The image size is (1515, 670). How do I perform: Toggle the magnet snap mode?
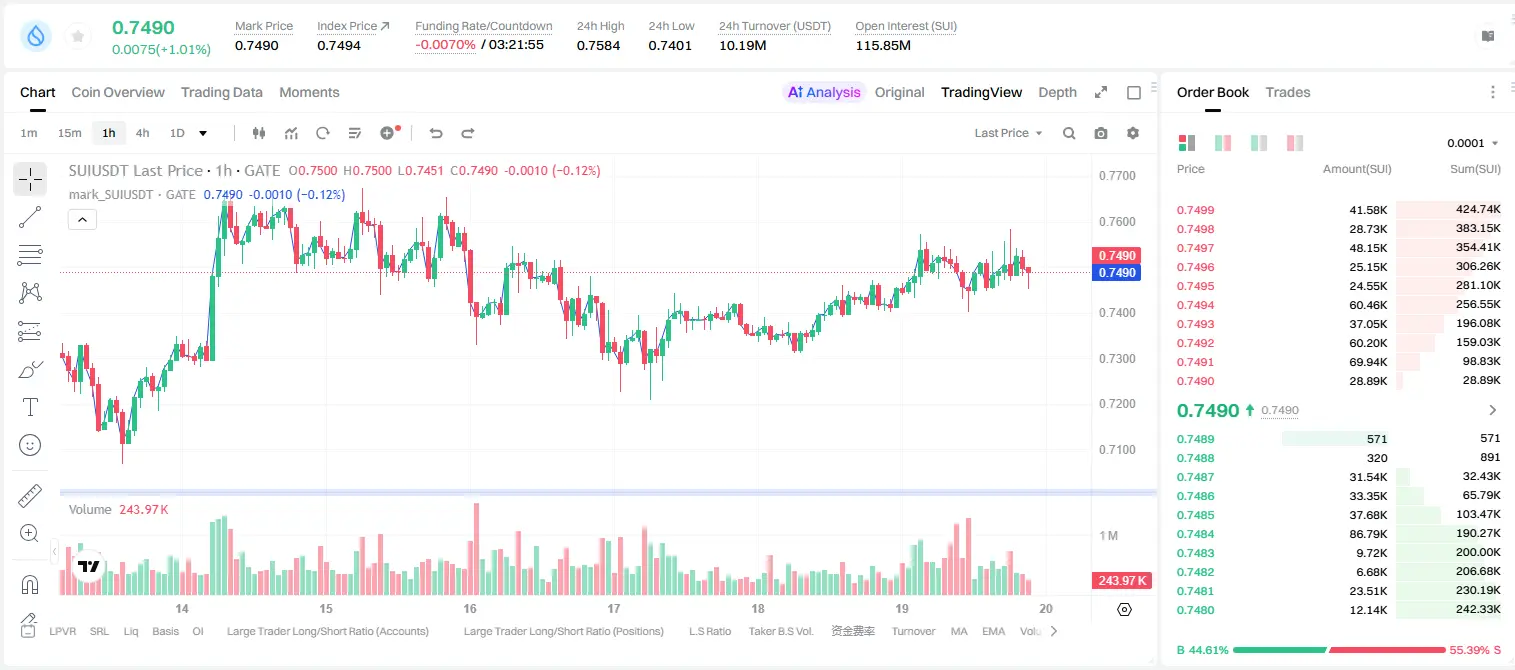pyautogui.click(x=30, y=584)
